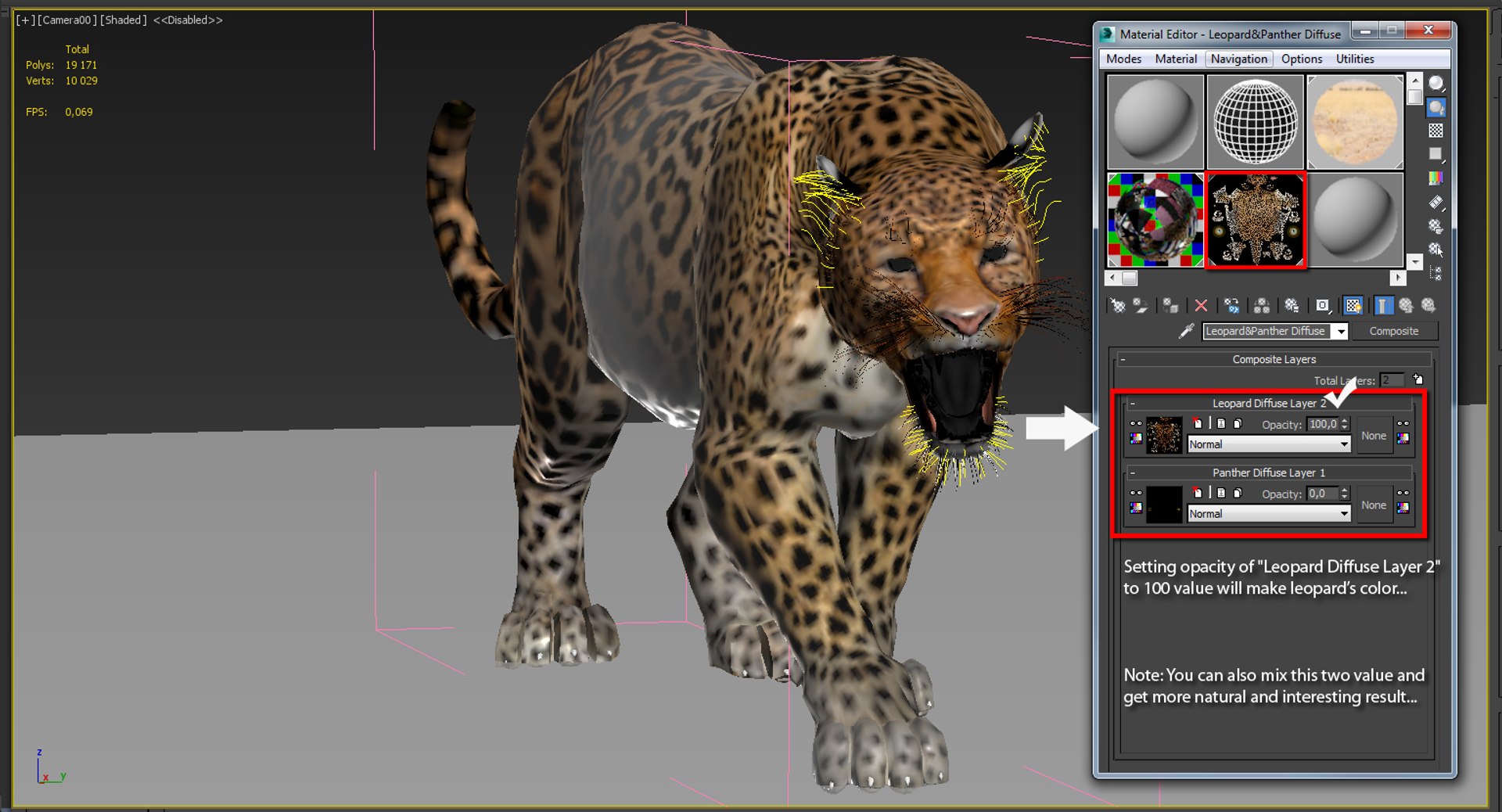Image resolution: width=1502 pixels, height=812 pixels.
Task: Click the Reset Map/Mtl to Default icon
Action: [x=1202, y=306]
